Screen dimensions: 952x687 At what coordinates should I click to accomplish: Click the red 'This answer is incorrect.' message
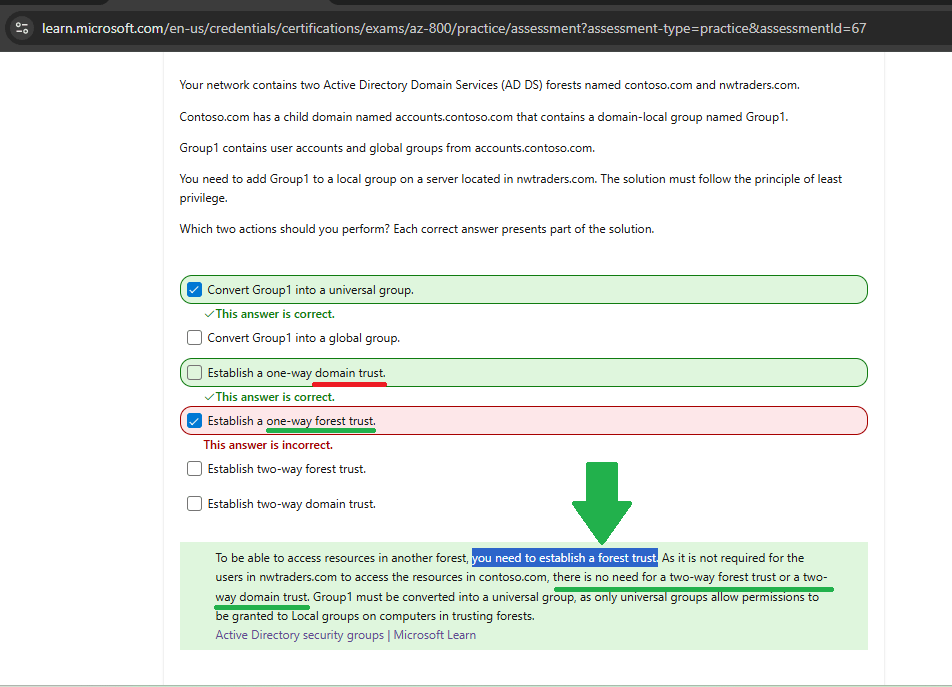(268, 445)
